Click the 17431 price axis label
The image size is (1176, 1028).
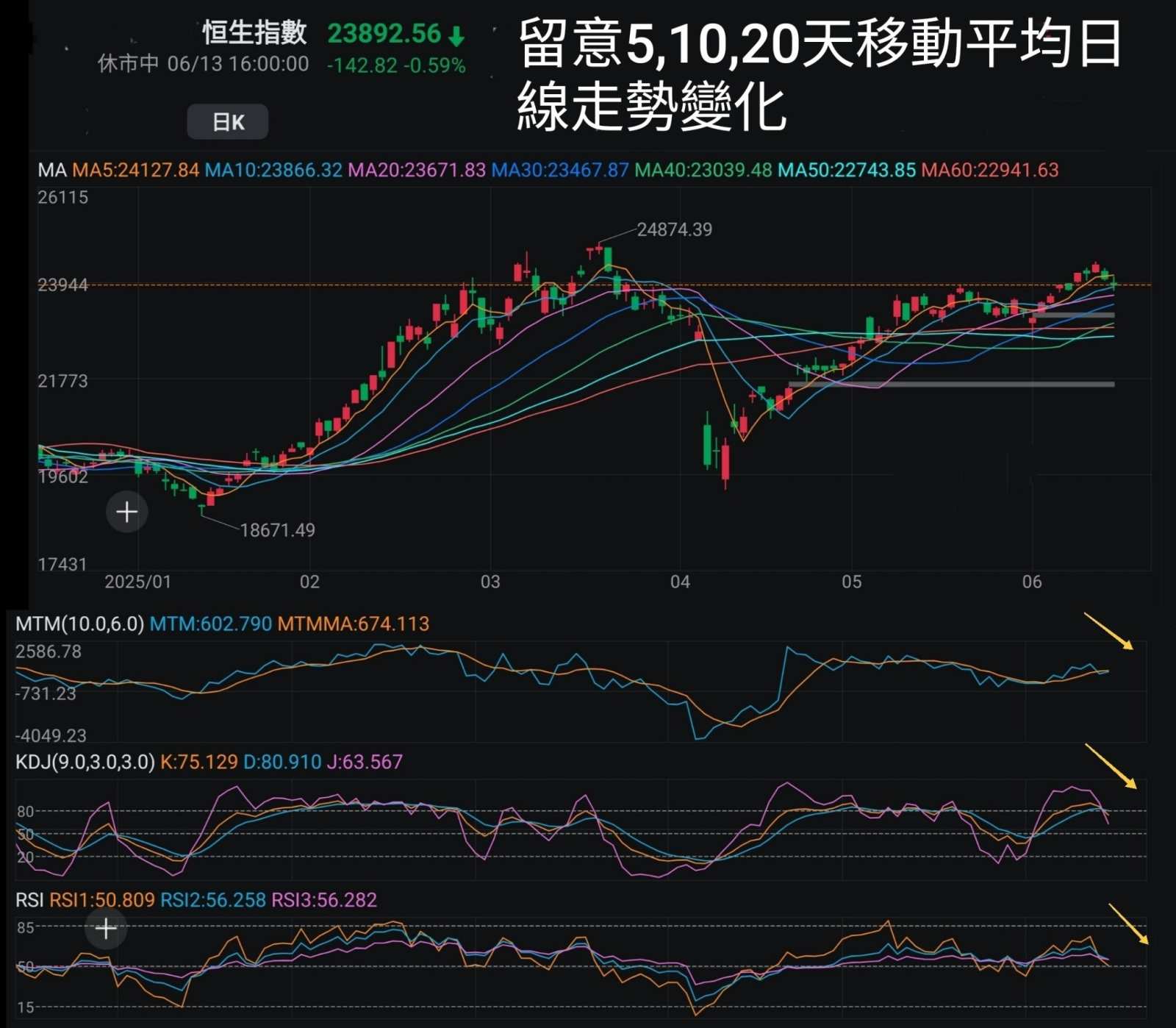pyautogui.click(x=63, y=564)
